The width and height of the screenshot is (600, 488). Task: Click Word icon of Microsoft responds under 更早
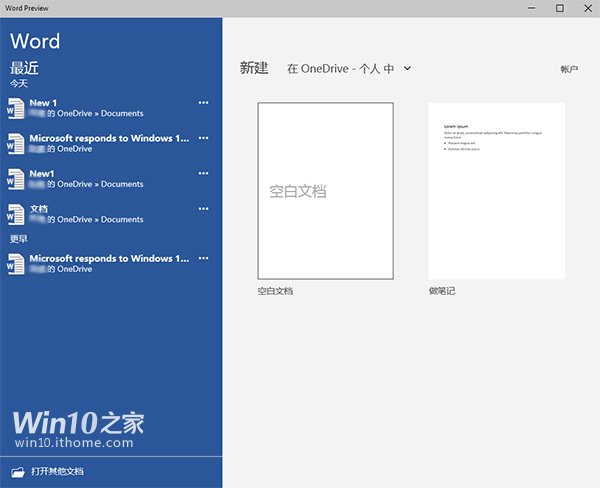pyautogui.click(x=16, y=264)
